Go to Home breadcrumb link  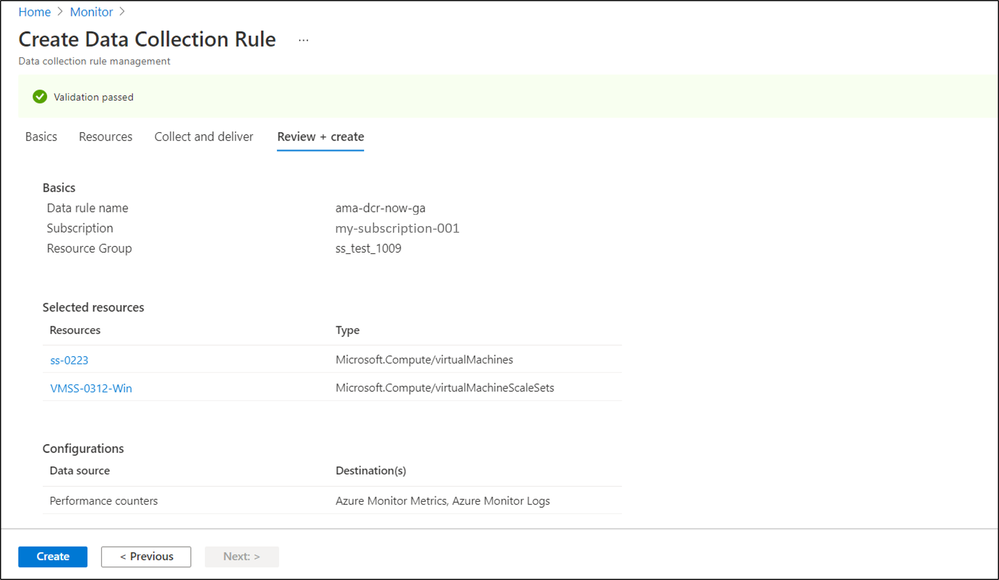[34, 12]
